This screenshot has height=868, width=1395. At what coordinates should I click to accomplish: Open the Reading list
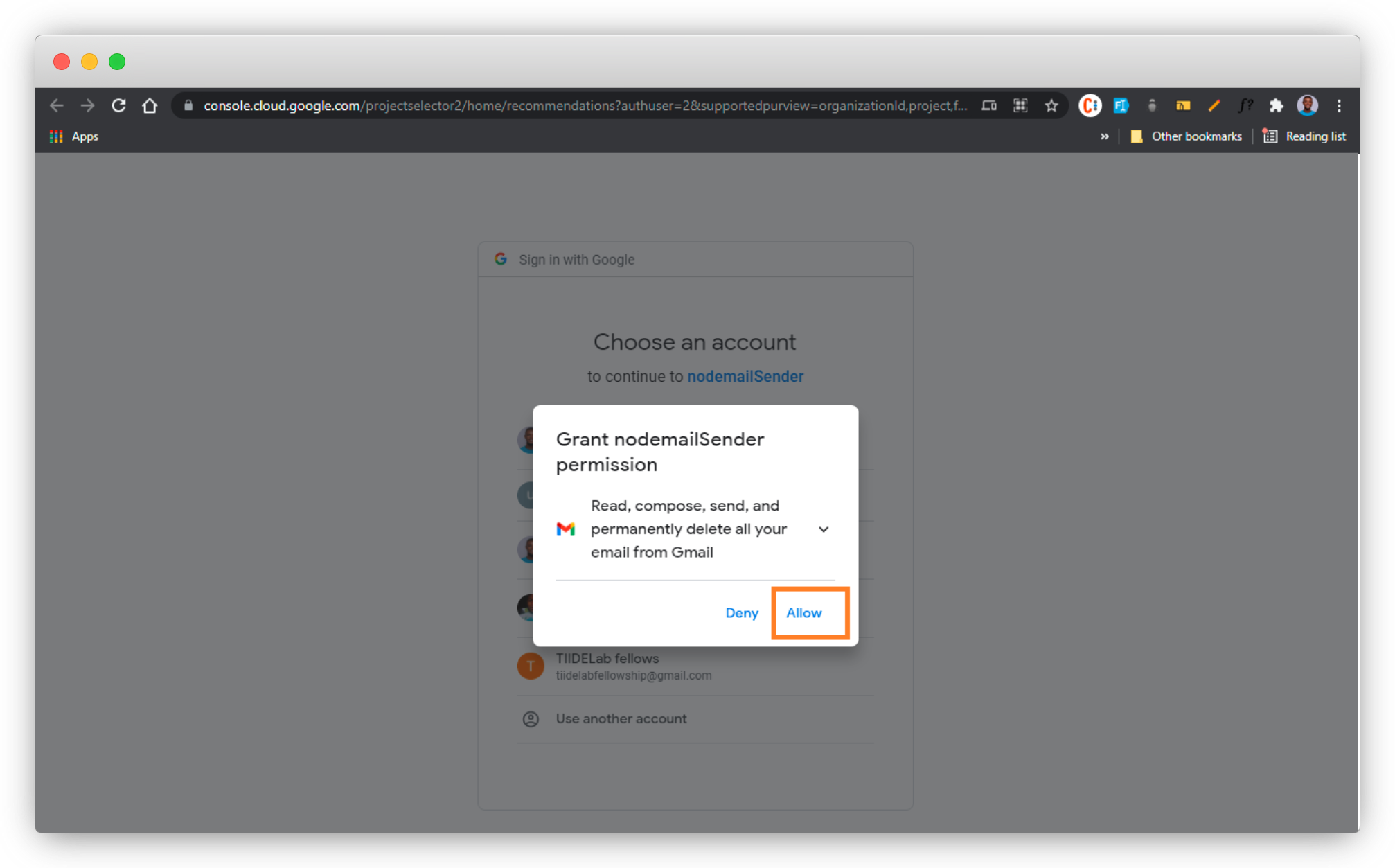[x=1304, y=136]
